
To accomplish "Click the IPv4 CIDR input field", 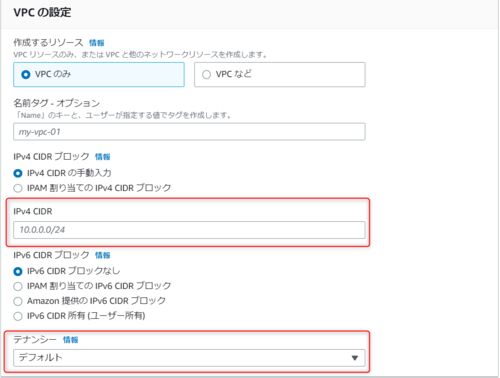I will point(189,230).
